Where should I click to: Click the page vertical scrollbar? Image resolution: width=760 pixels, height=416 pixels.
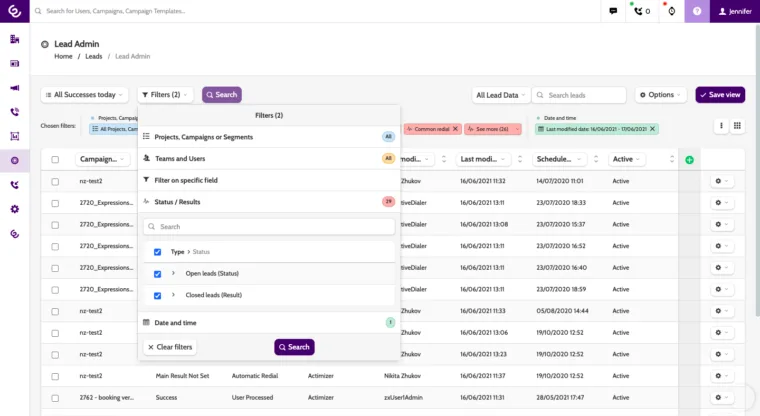[x=757, y=170]
